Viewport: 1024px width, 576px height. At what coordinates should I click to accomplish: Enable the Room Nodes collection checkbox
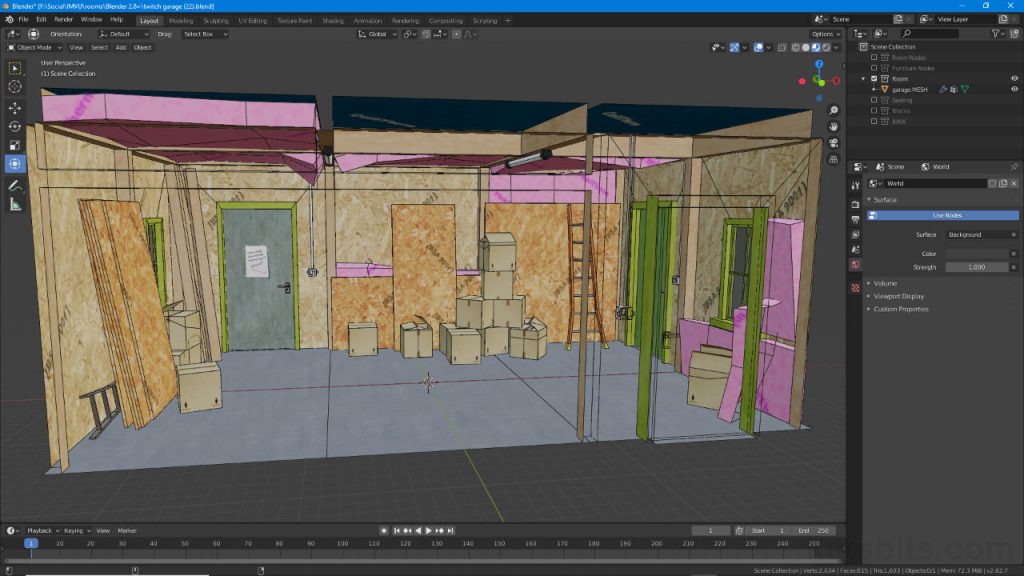pos(874,58)
